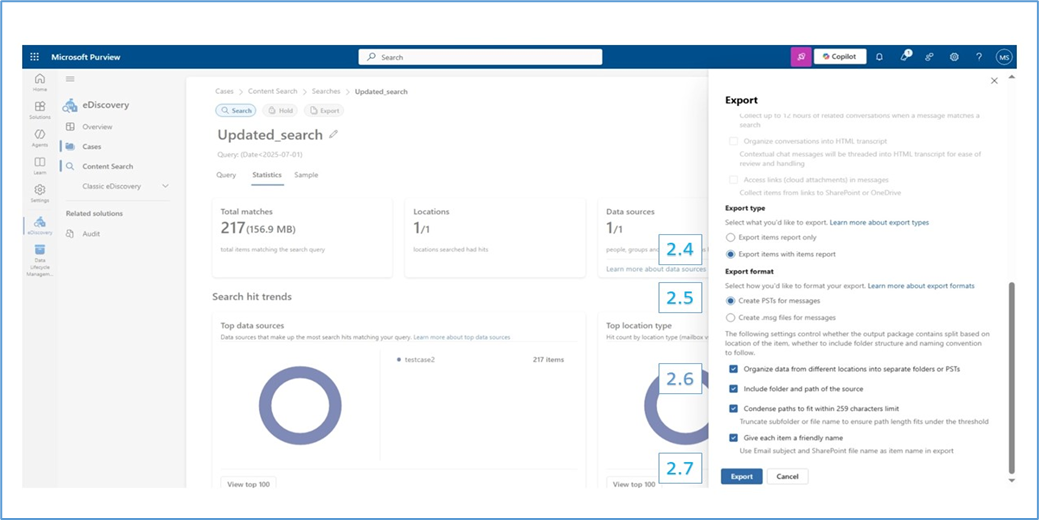The width and height of the screenshot is (1039, 520).
Task: Open the Agents icon in left rail
Action: [40, 138]
